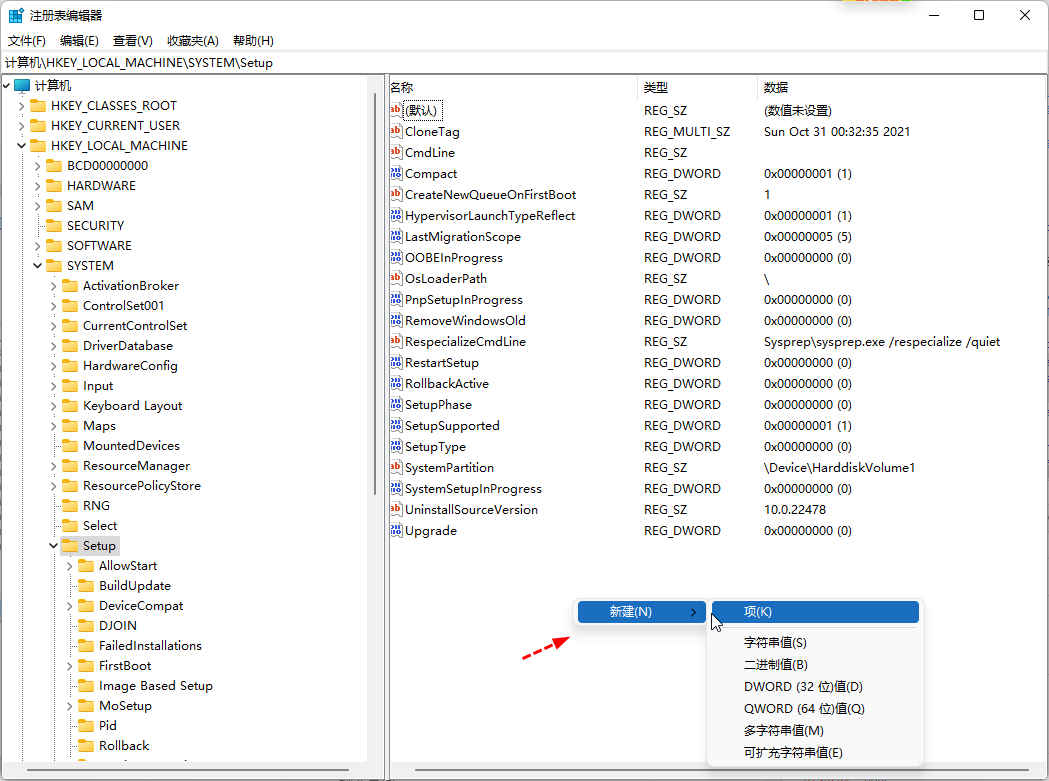Open the 查看(V) menu
The width and height of the screenshot is (1049, 781).
pyautogui.click(x=132, y=41)
